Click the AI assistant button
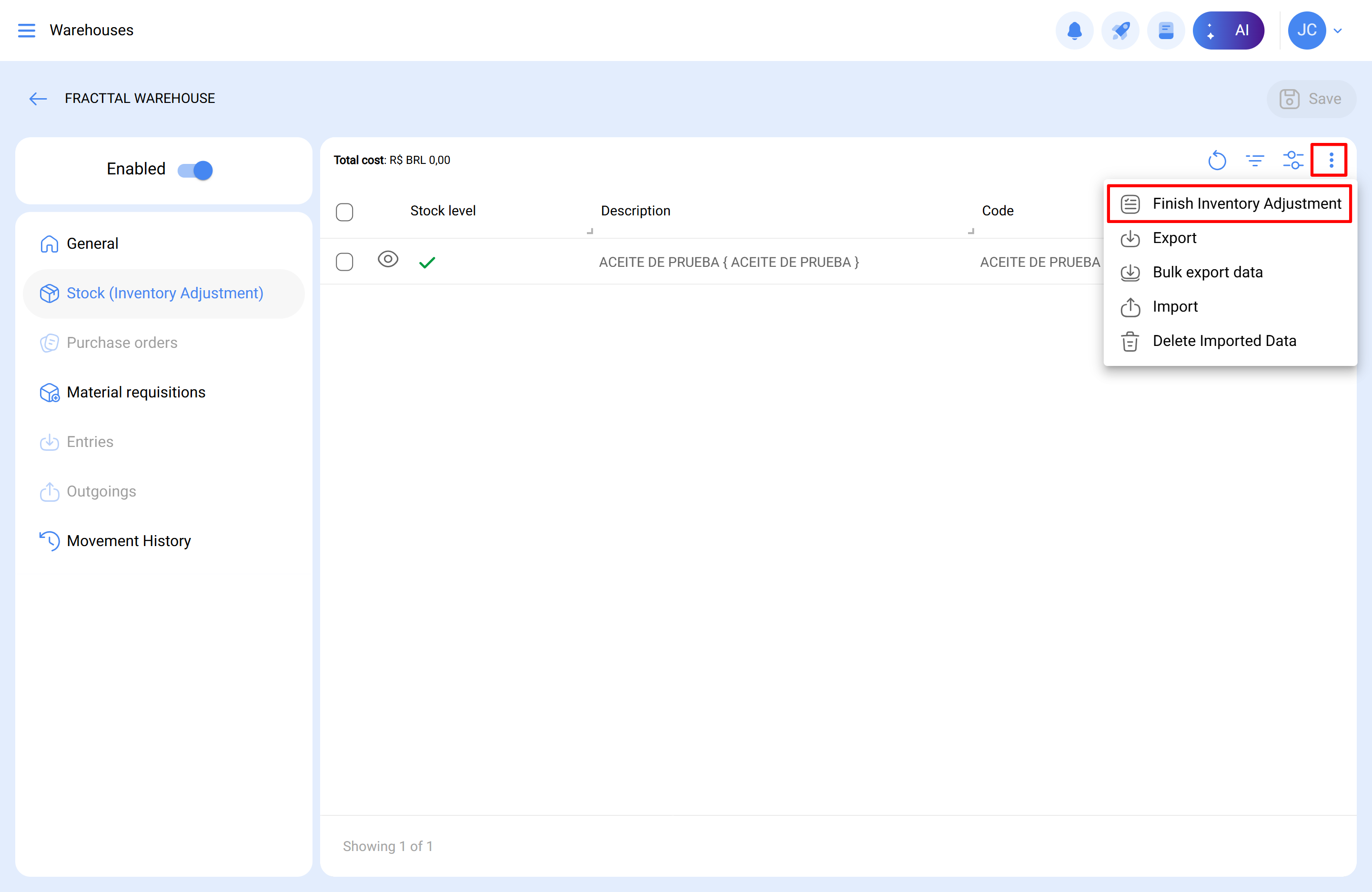This screenshot has width=1372, height=892. click(x=1229, y=30)
